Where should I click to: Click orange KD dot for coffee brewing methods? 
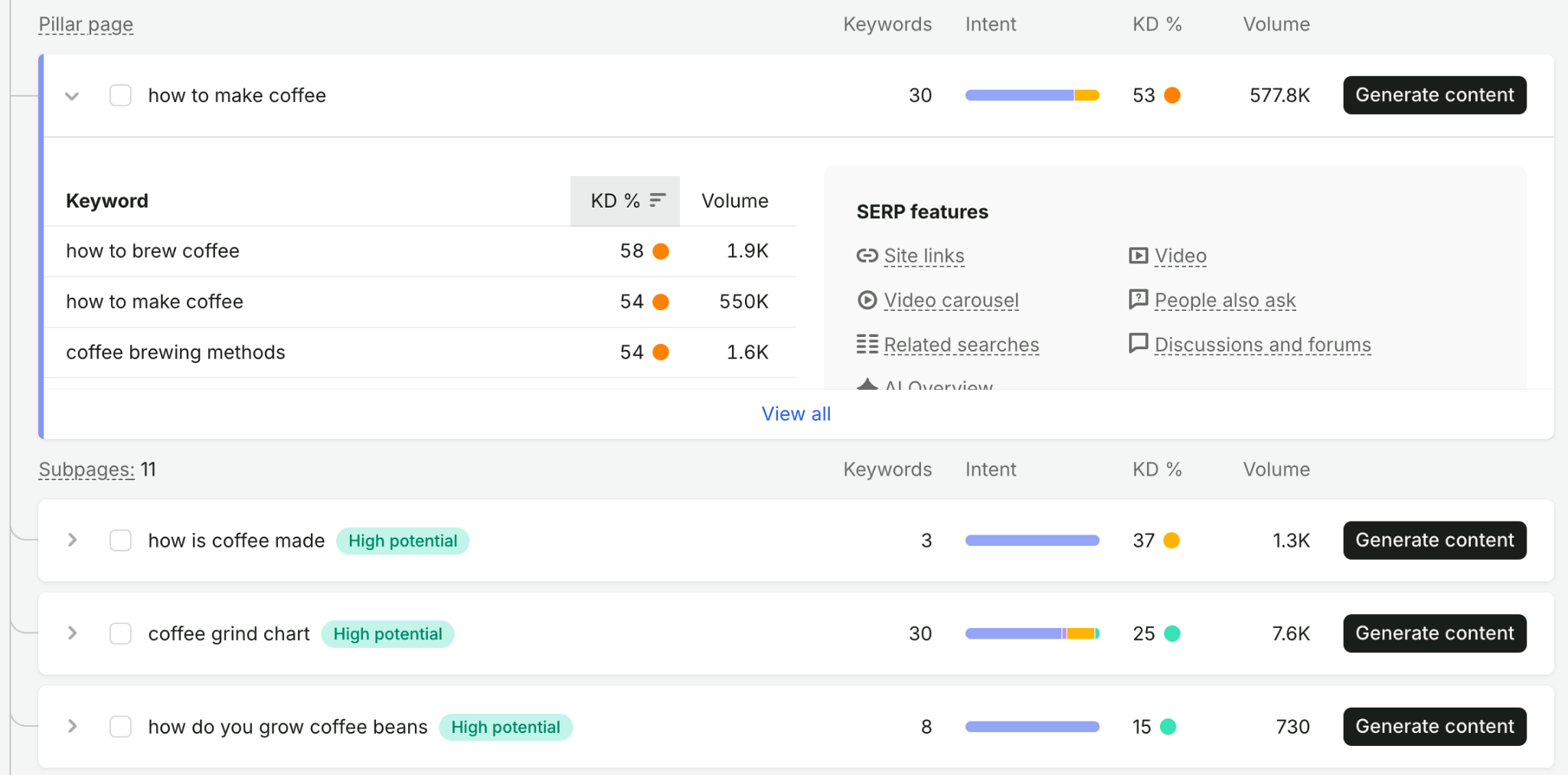[661, 352]
